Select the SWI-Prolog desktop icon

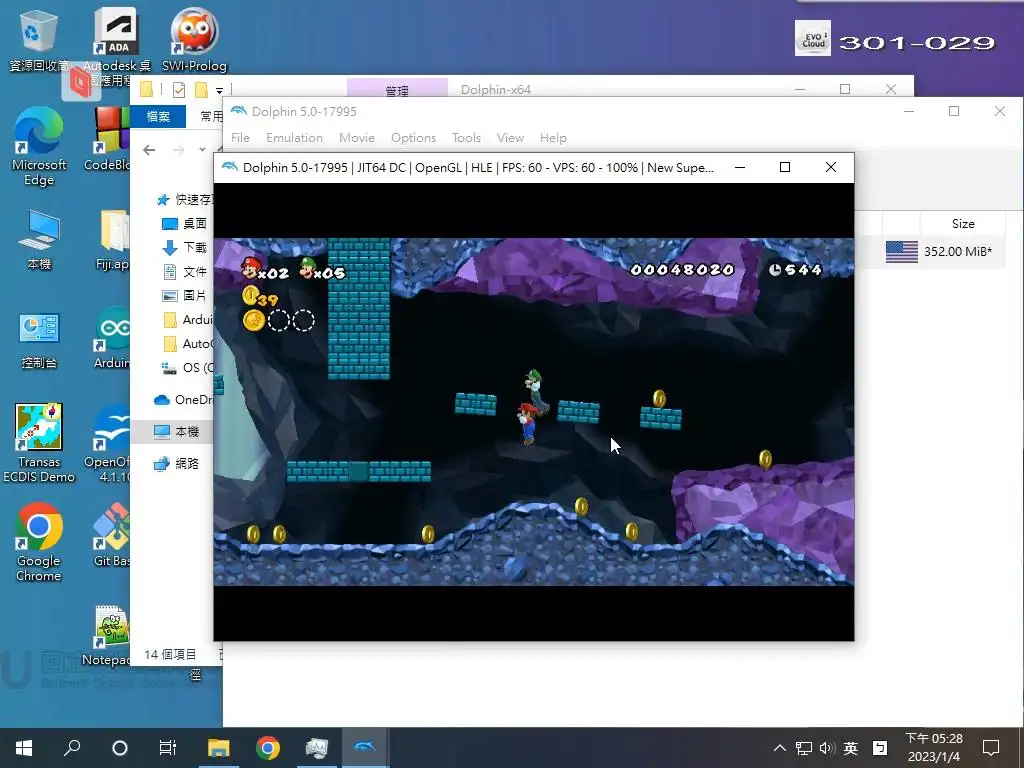pos(194,40)
